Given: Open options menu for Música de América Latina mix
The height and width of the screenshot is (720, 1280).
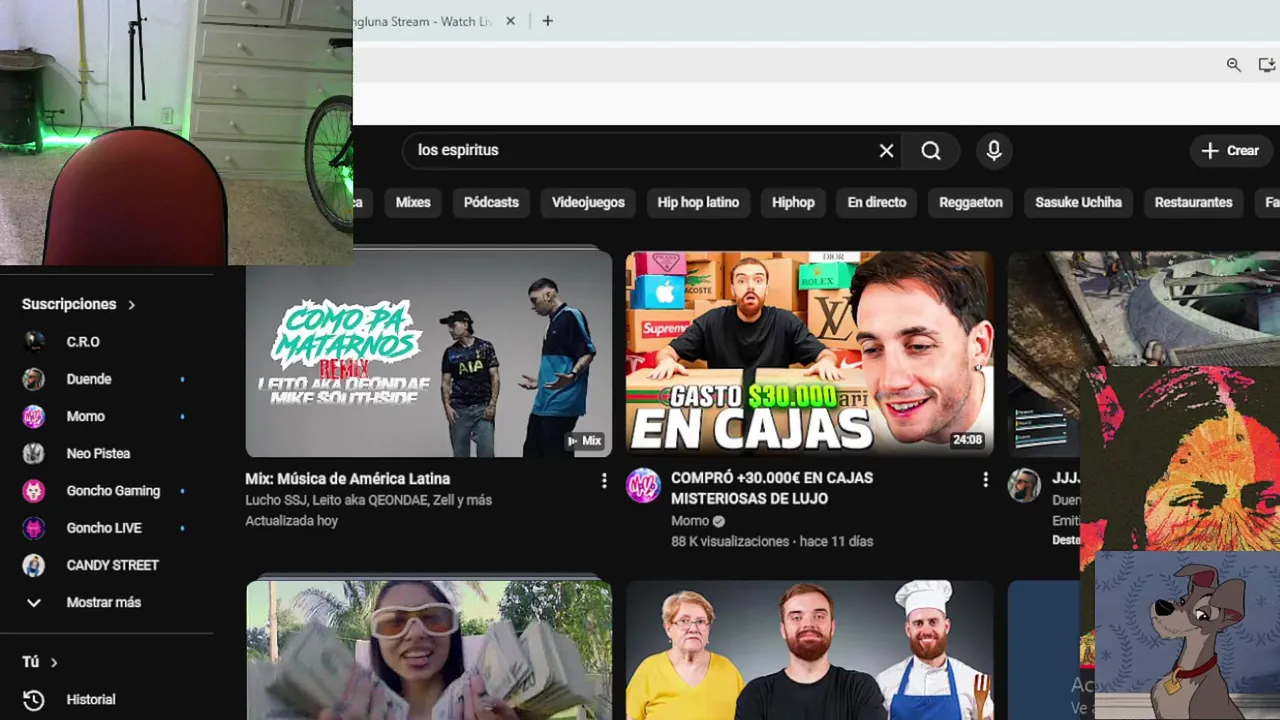Looking at the screenshot, I should coord(604,481).
